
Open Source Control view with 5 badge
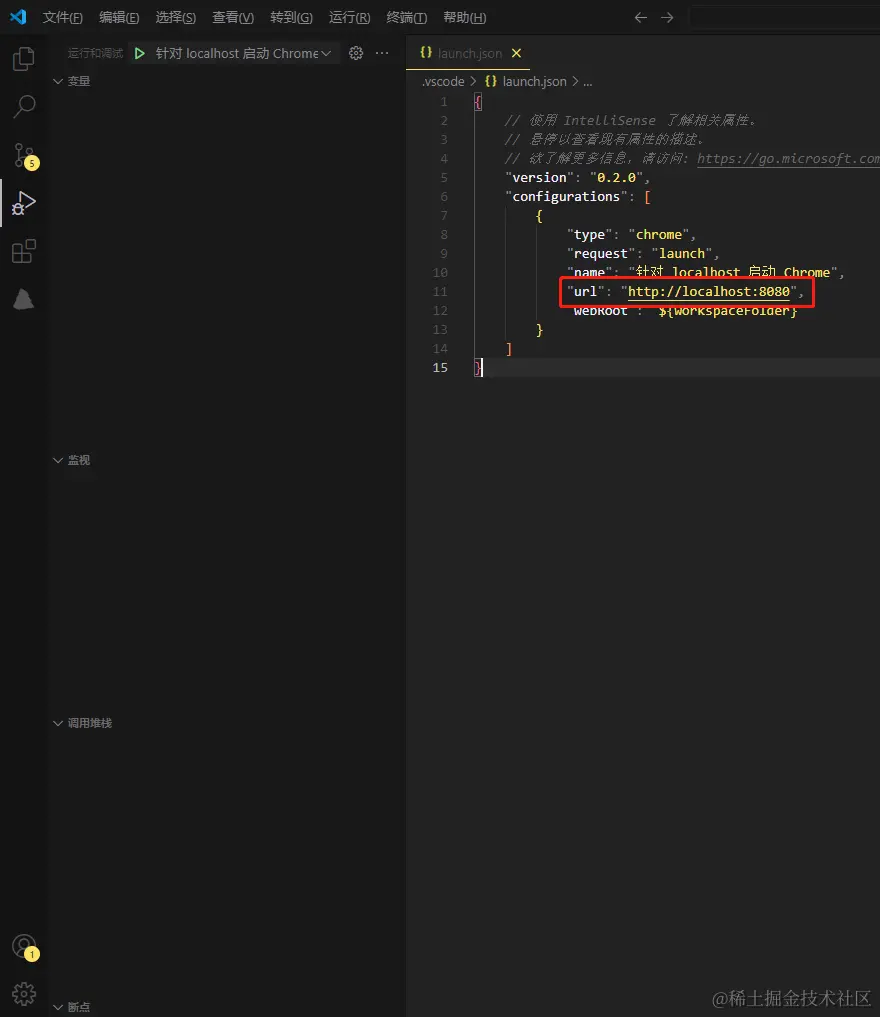(x=25, y=156)
